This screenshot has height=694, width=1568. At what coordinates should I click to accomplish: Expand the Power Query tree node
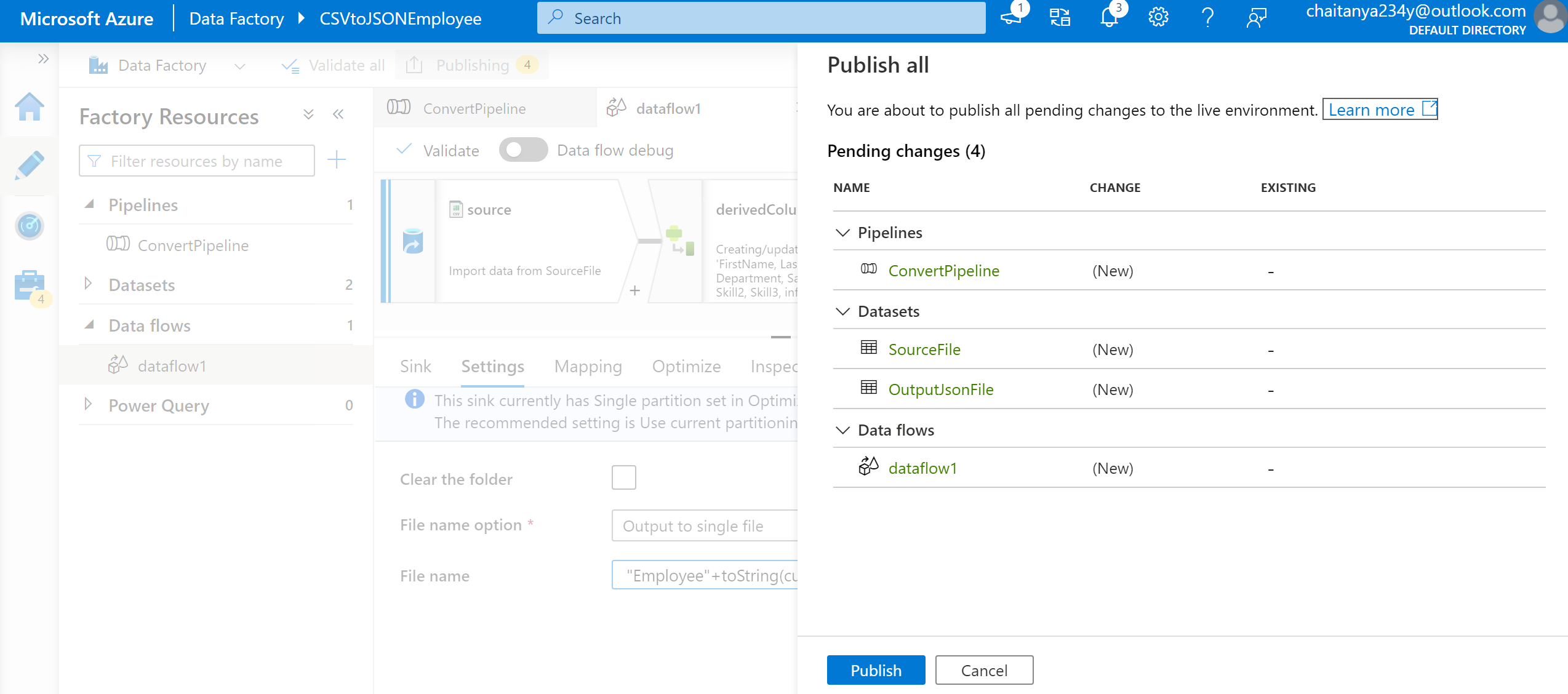88,404
